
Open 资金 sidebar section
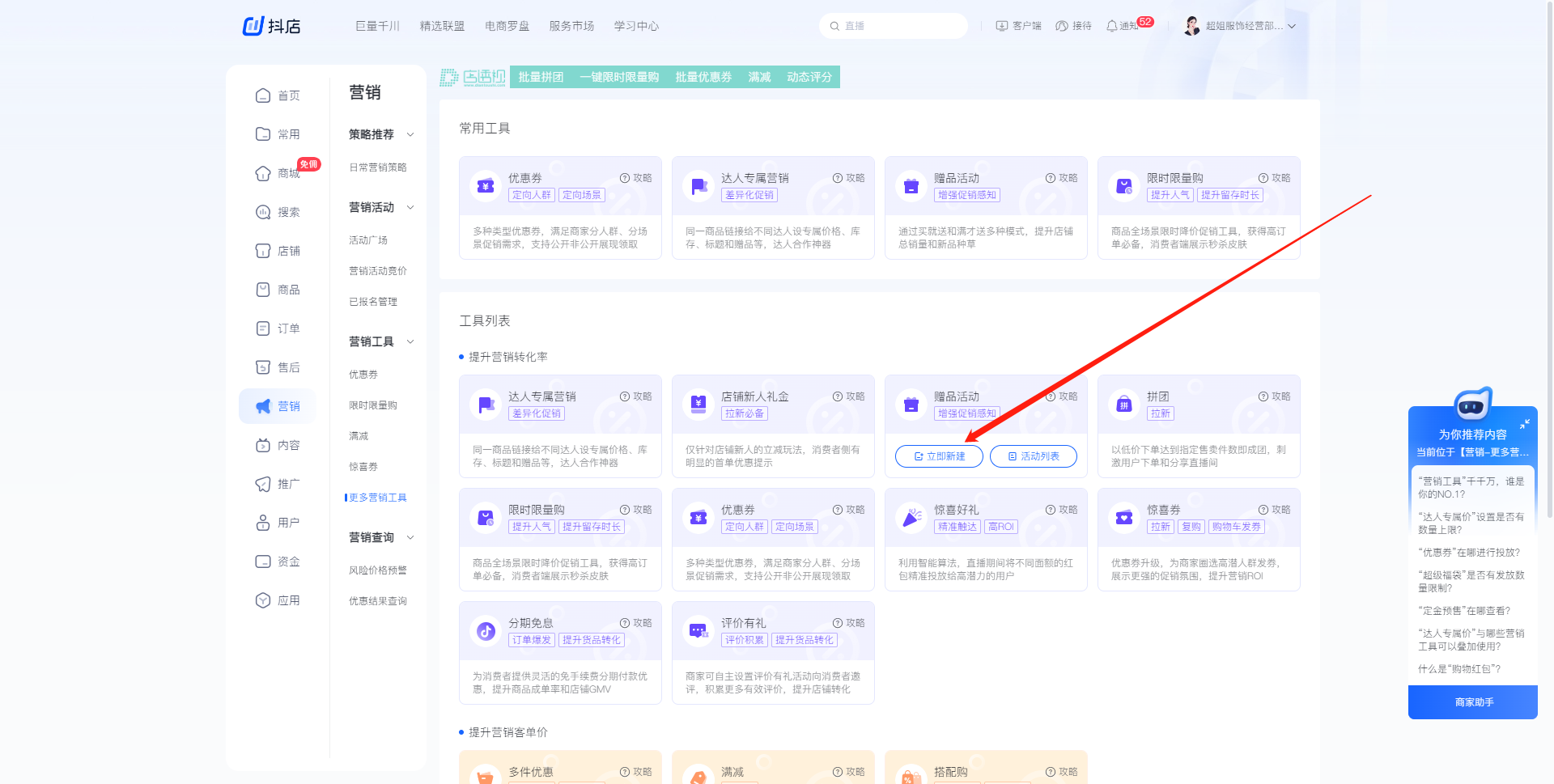pyautogui.click(x=278, y=562)
